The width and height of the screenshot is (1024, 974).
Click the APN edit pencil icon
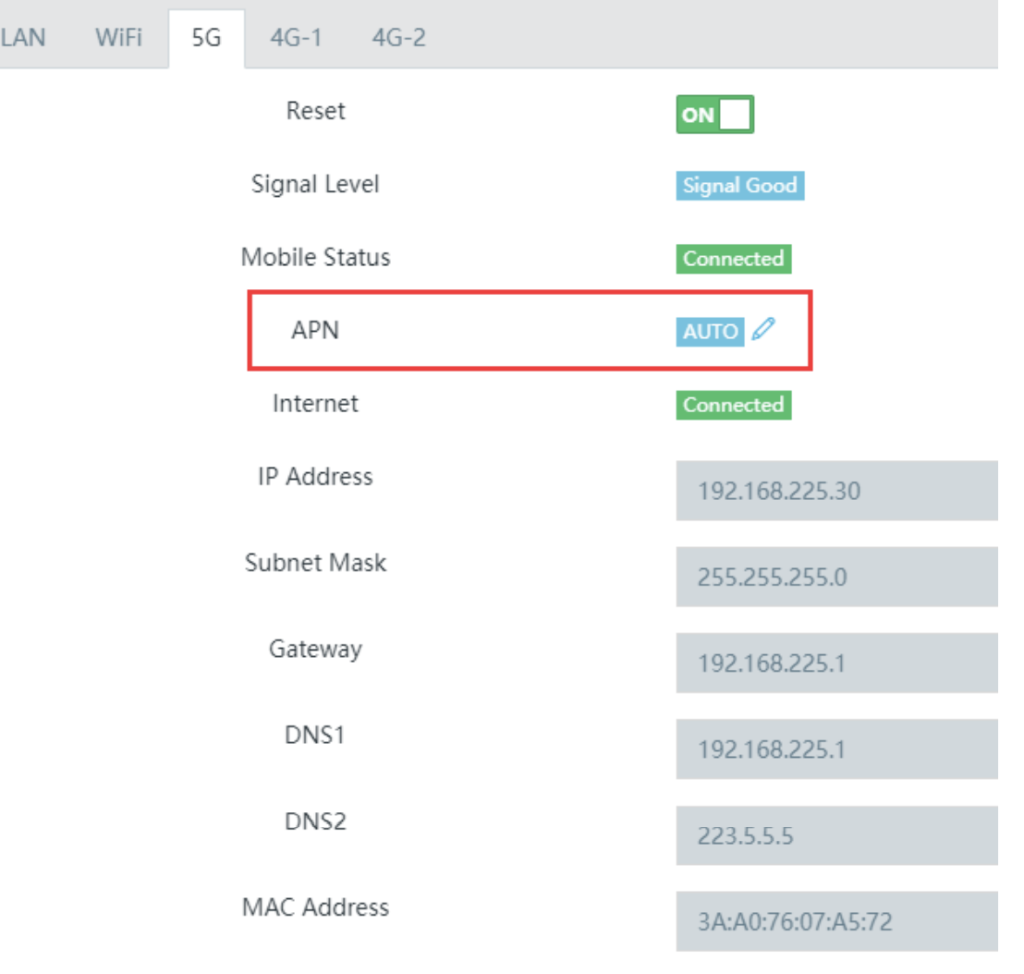coord(763,330)
